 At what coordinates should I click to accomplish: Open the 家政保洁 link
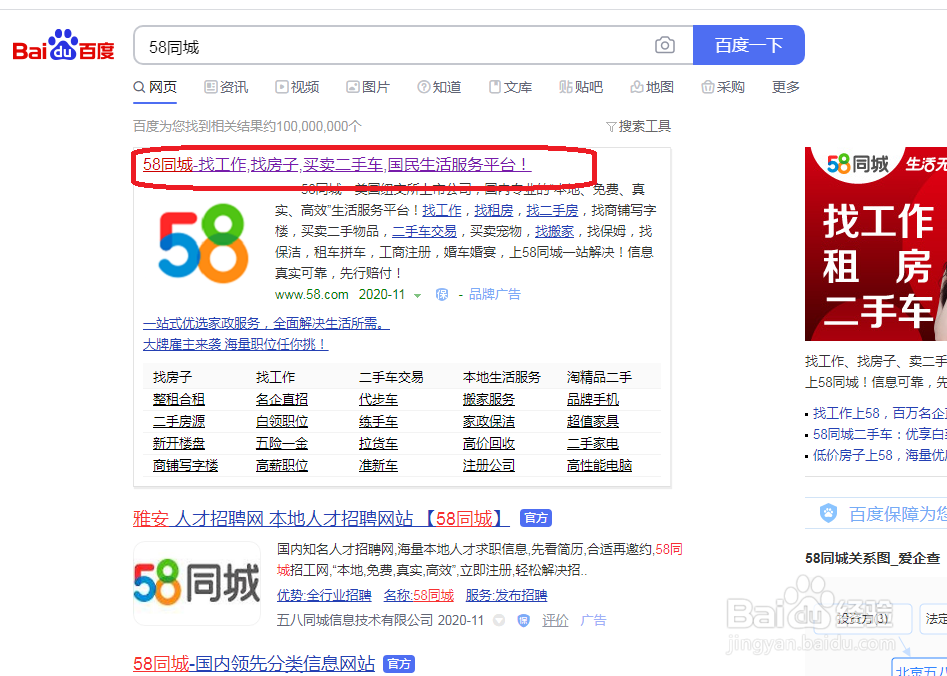(489, 421)
